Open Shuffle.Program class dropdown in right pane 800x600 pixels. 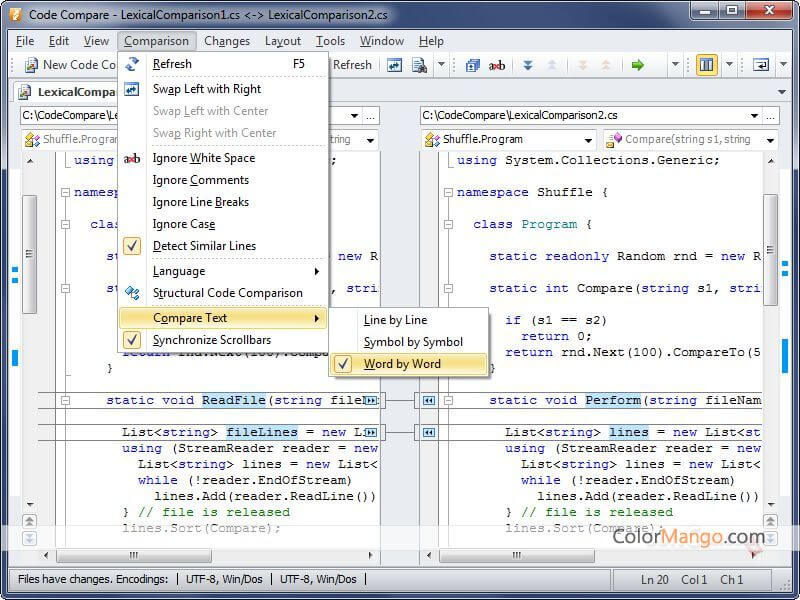(588, 140)
